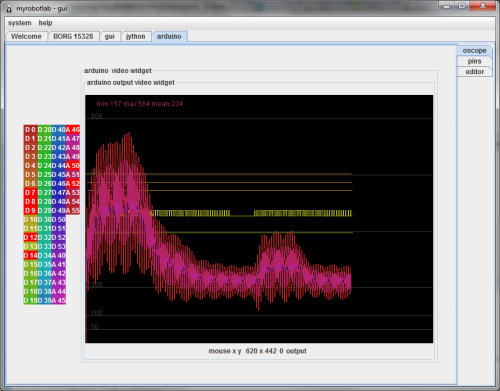
Task: Open the system menu
Action: click(x=19, y=23)
